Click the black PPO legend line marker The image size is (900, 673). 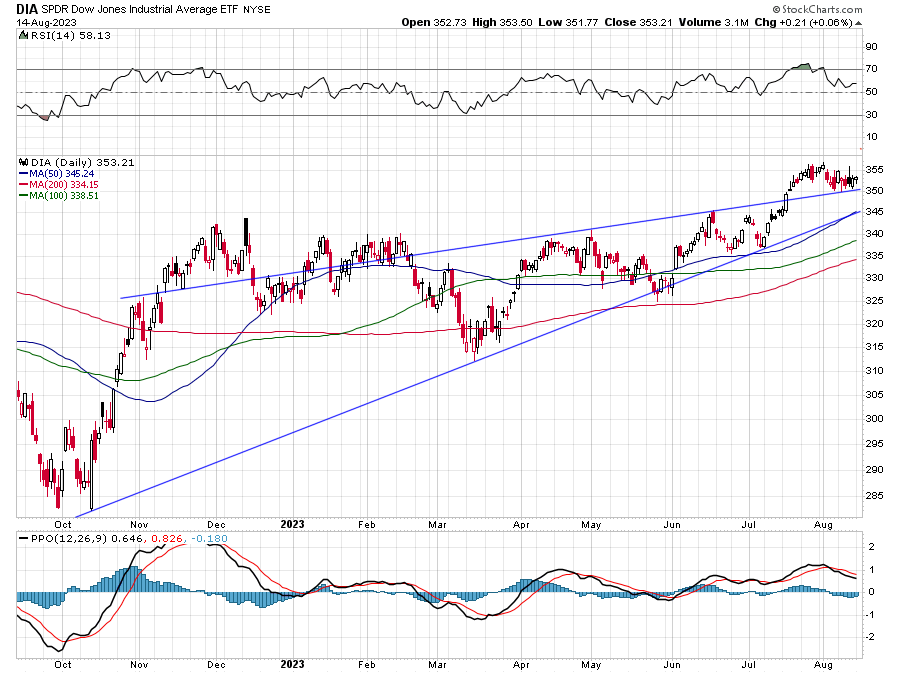point(24,539)
